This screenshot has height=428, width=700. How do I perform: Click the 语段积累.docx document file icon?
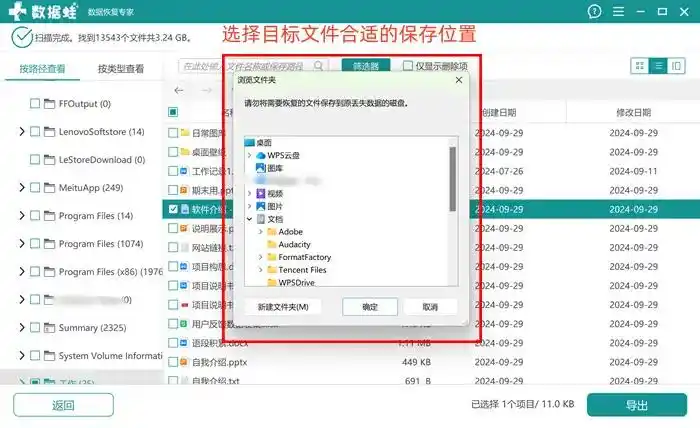(x=184, y=343)
